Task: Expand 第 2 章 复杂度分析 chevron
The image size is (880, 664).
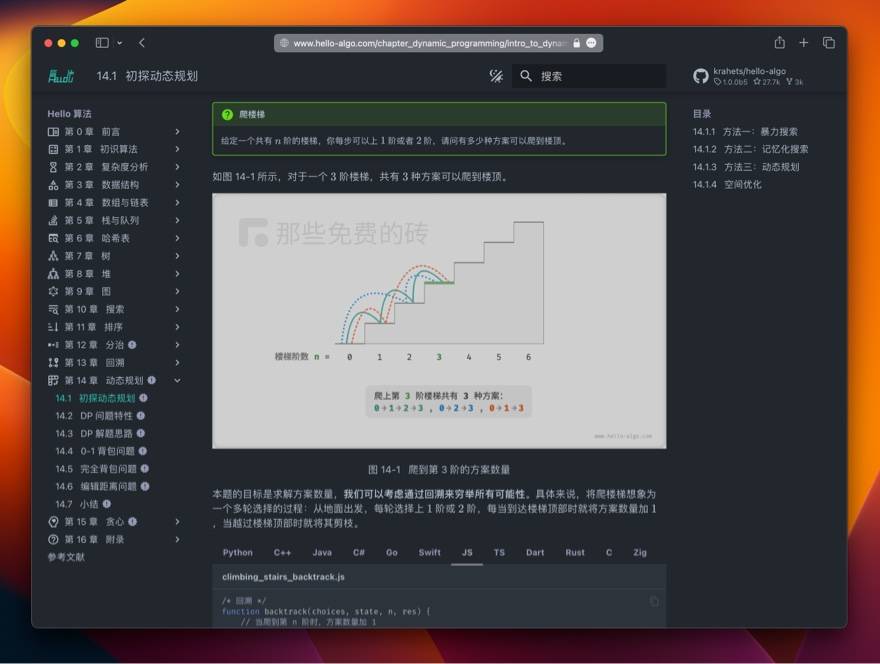Action: [177, 167]
